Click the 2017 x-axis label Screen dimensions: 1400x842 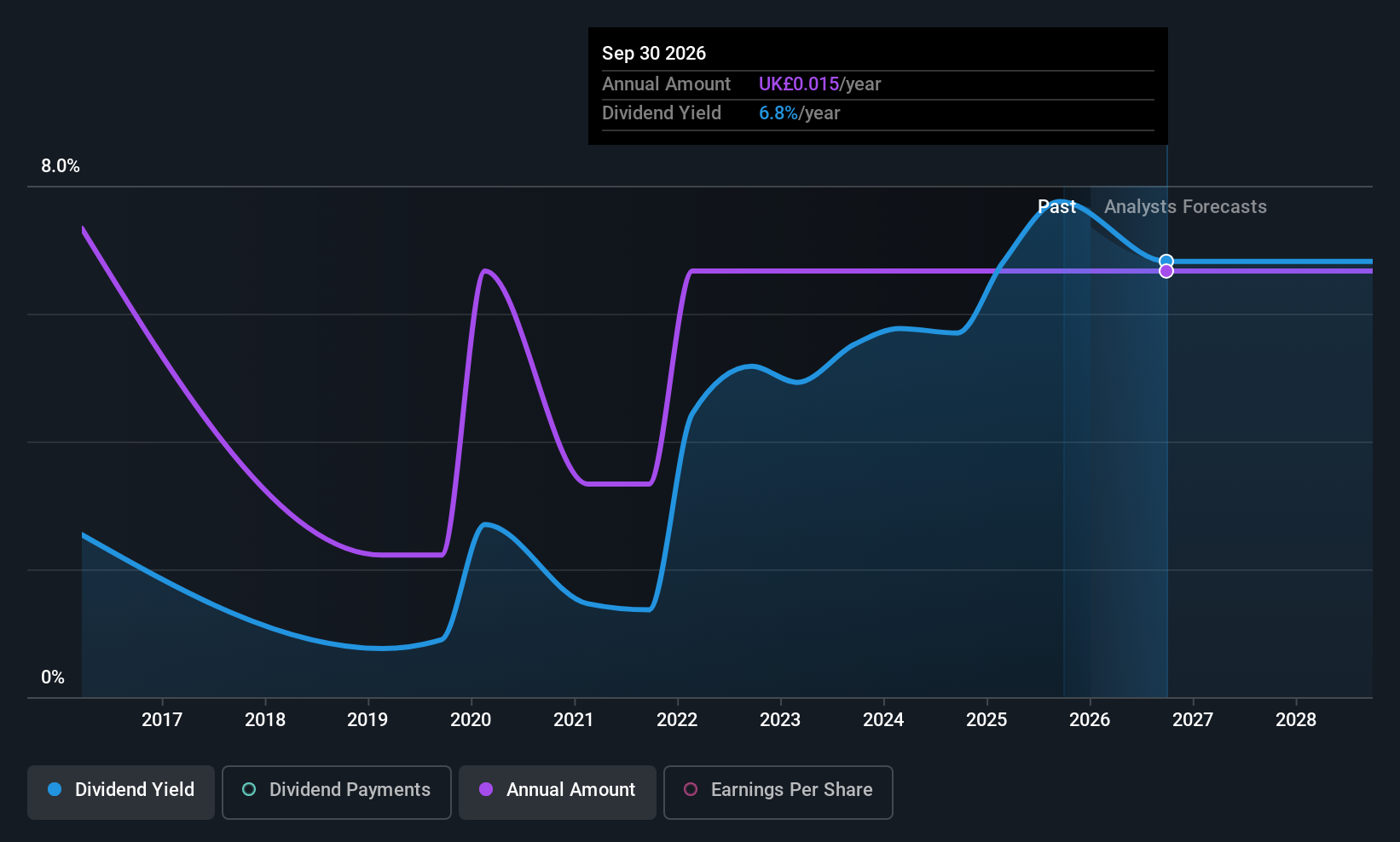pyautogui.click(x=162, y=720)
